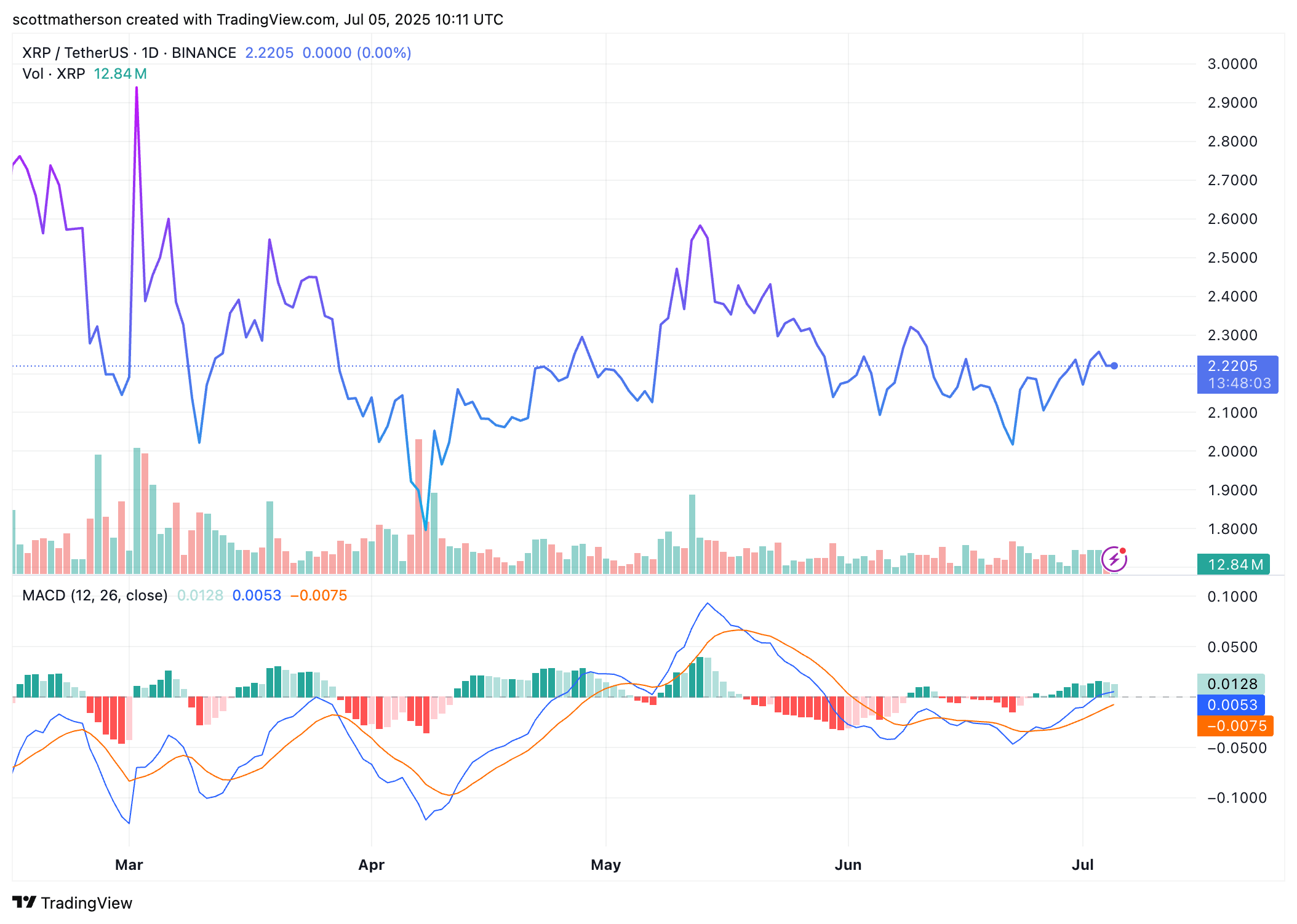Viewport: 1297px width, 924px height.
Task: Click the Apr label on time axis
Action: point(372,864)
